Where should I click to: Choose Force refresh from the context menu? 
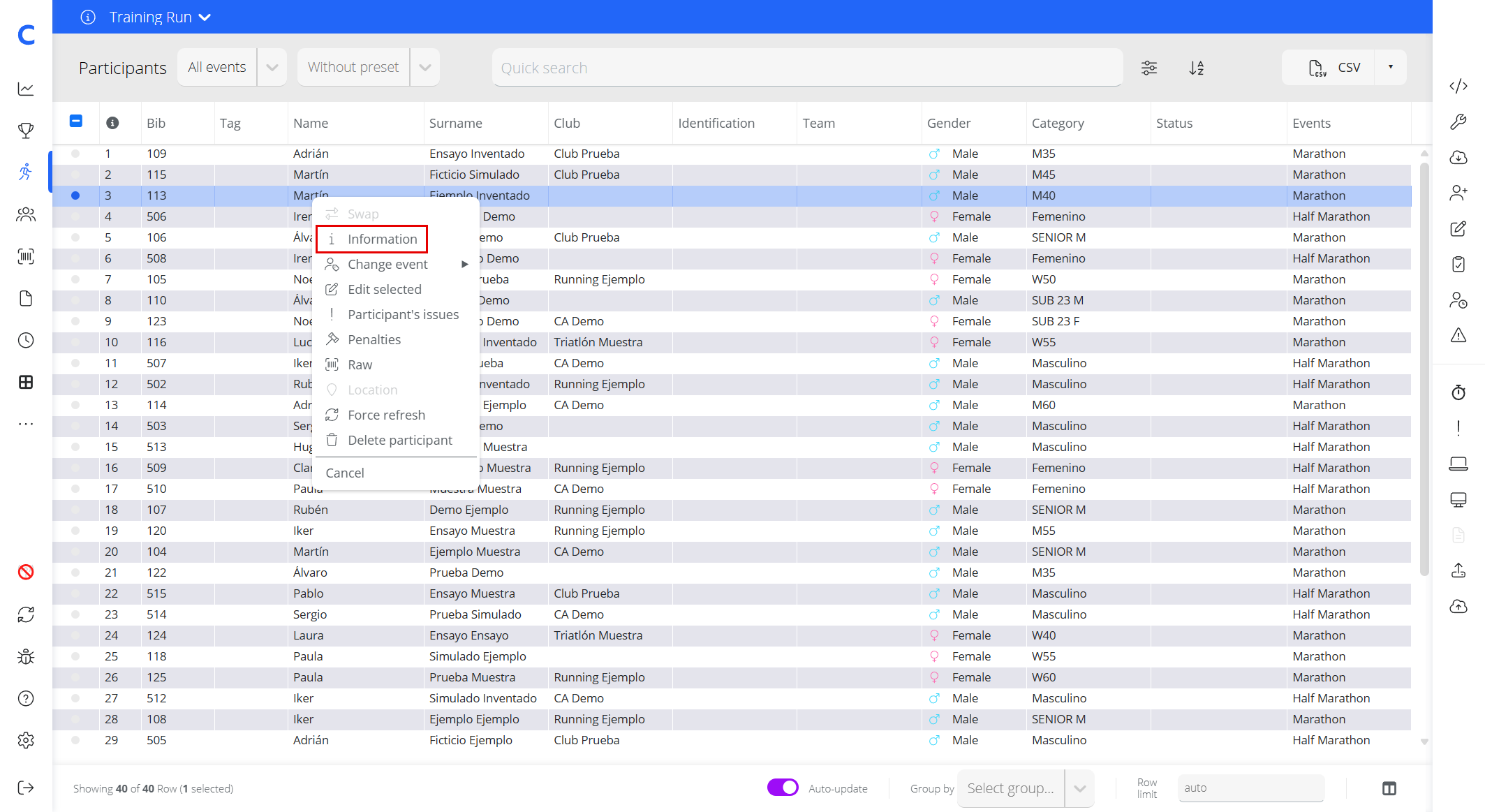[x=396, y=415]
